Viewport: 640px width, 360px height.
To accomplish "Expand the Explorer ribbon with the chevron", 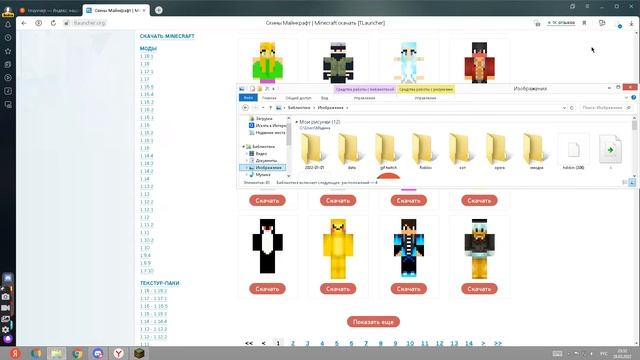I will (626, 98).
